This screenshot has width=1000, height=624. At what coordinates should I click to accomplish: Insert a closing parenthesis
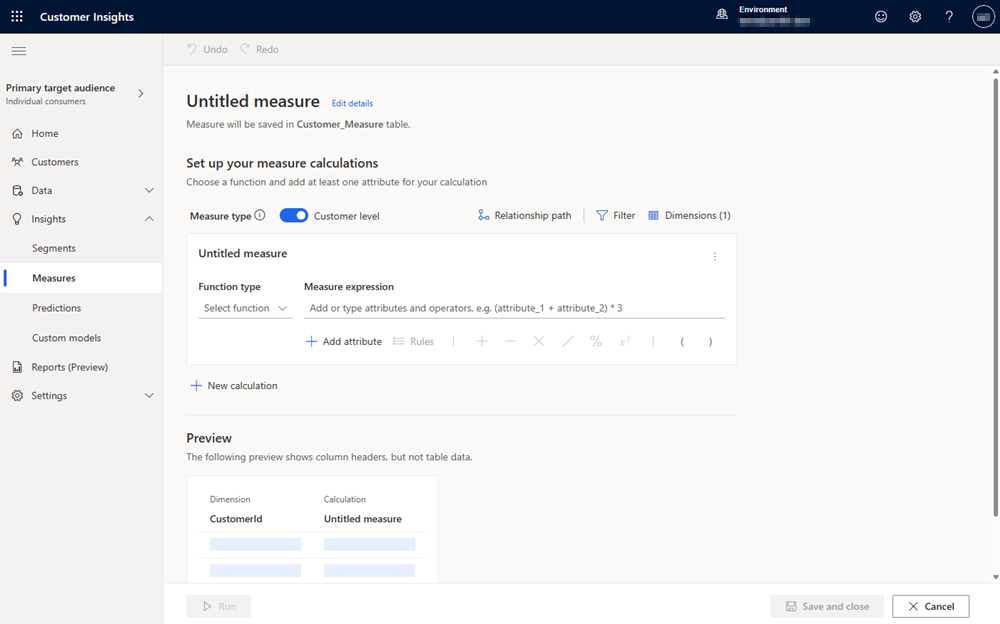[710, 341]
